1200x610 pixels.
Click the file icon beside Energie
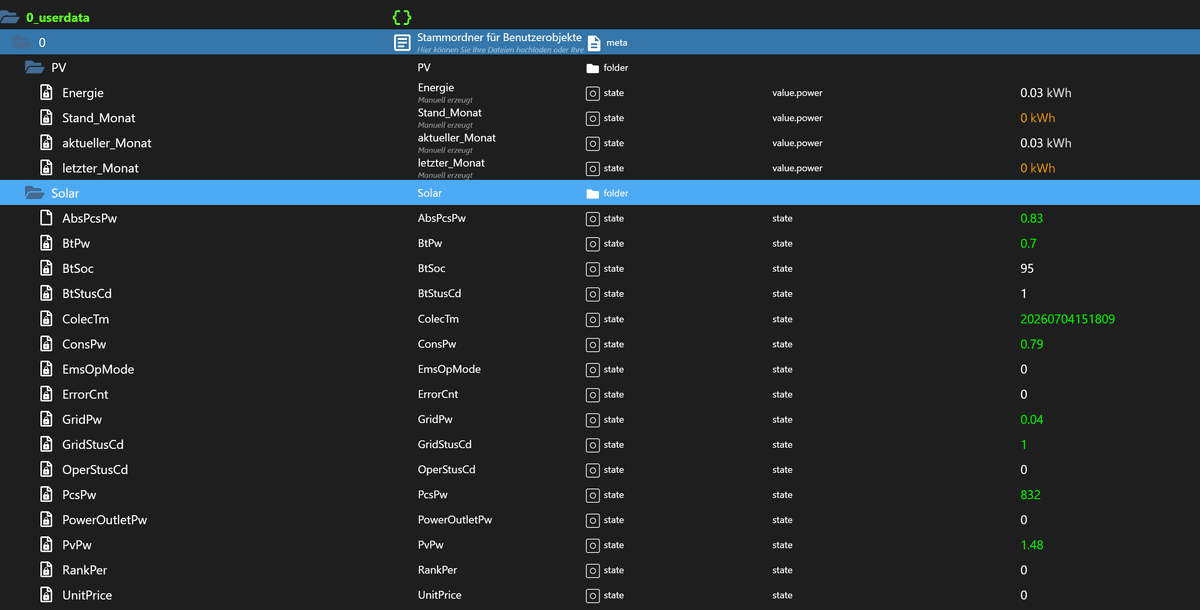[x=46, y=93]
